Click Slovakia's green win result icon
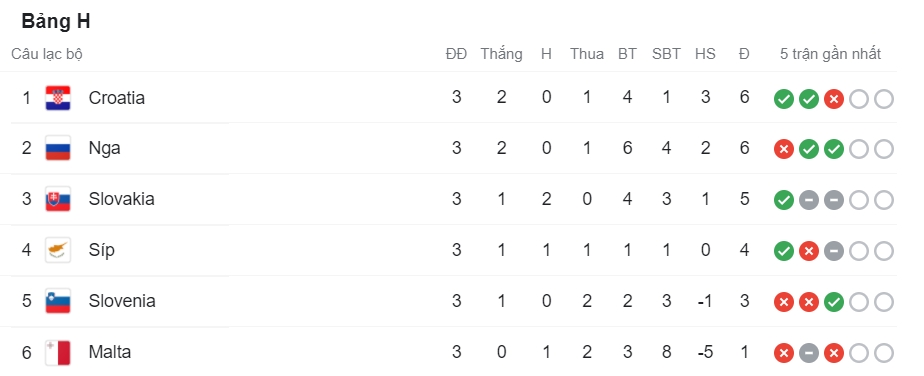 (784, 200)
